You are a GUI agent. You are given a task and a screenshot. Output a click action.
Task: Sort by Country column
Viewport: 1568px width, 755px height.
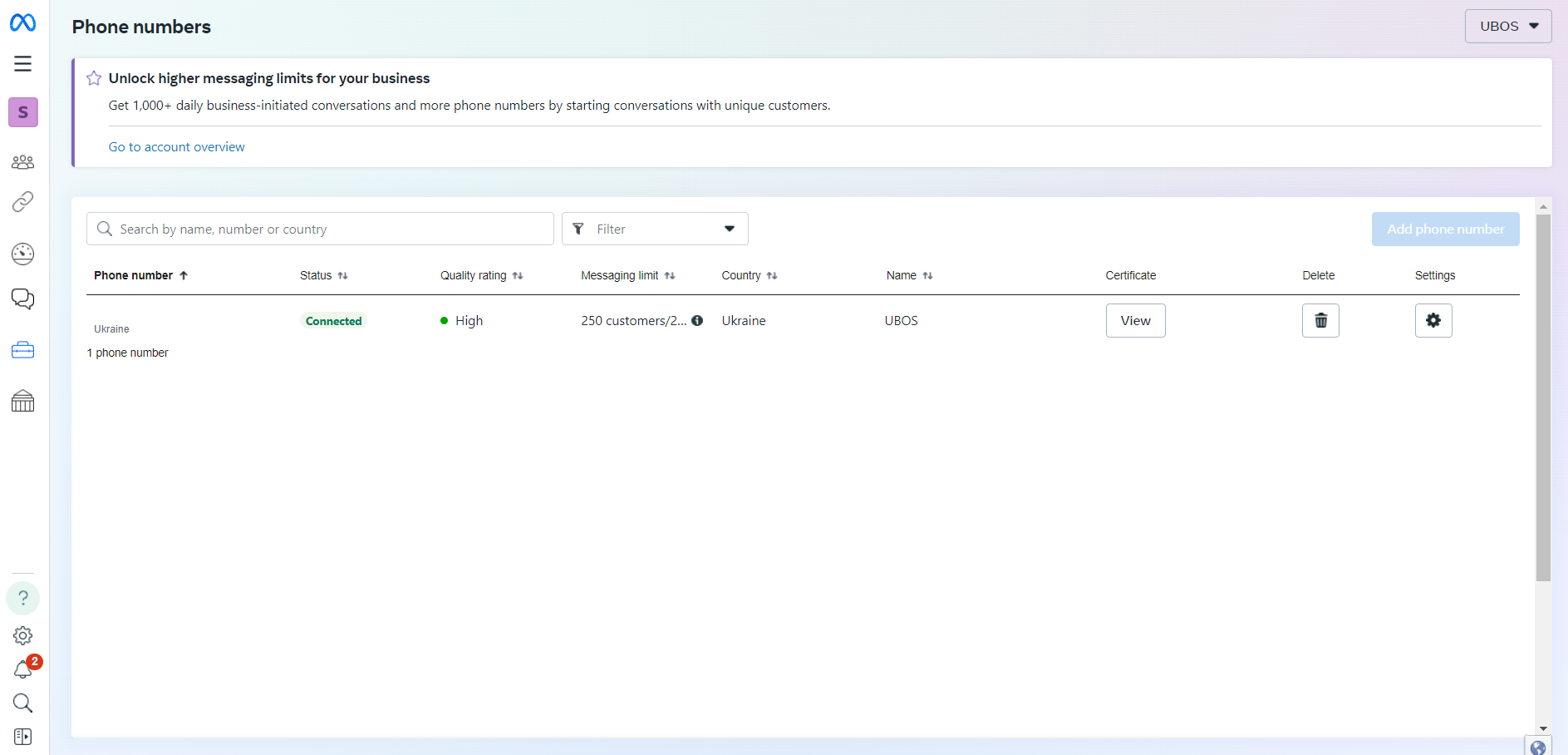[x=750, y=275]
